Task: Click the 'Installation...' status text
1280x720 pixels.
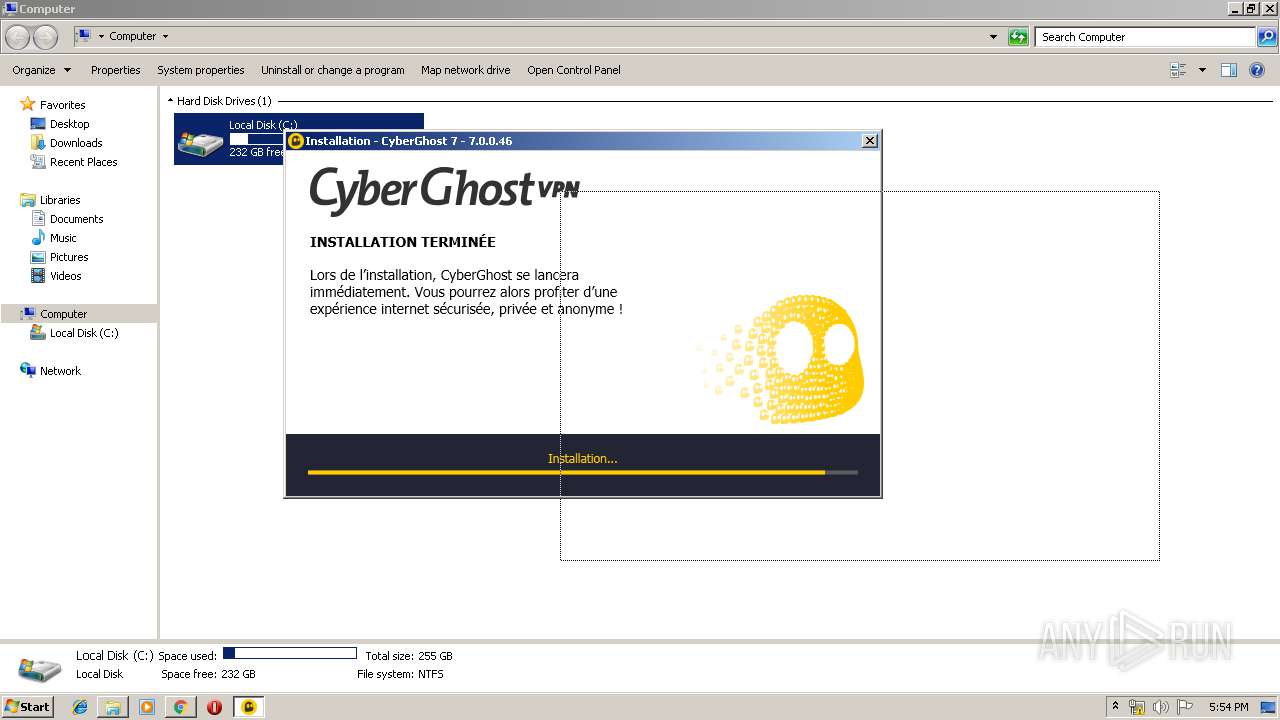Action: 583,459
